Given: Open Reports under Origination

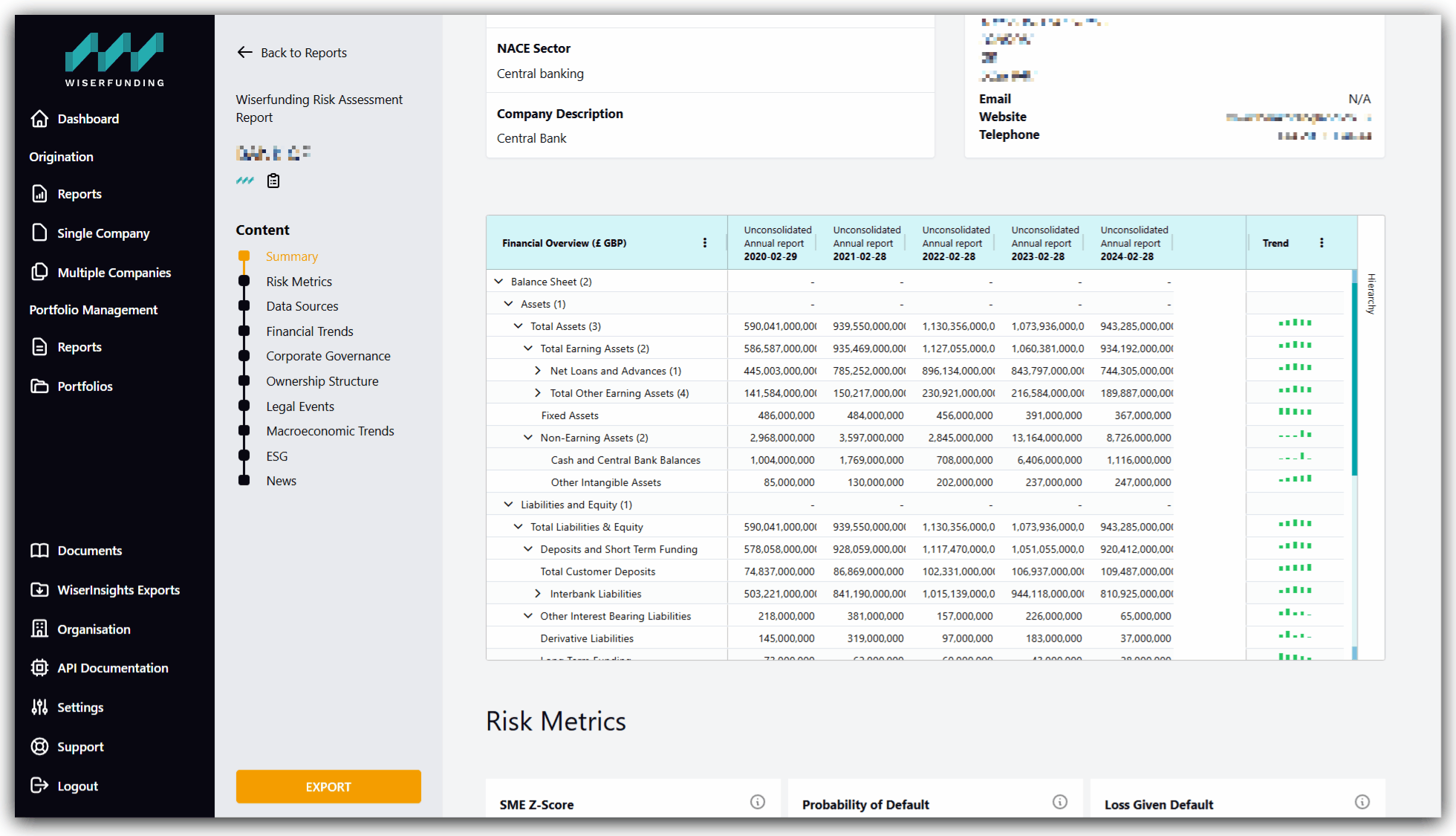Looking at the screenshot, I should point(66,194).
